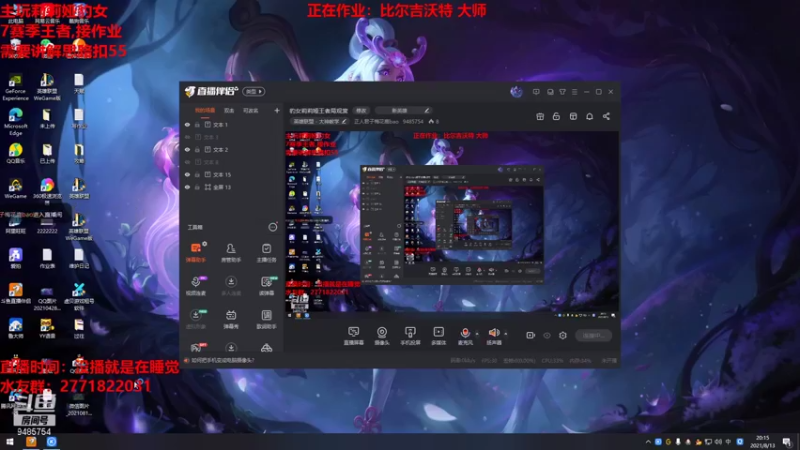Open GeForce Experience desktop shortcut

(x=15, y=87)
